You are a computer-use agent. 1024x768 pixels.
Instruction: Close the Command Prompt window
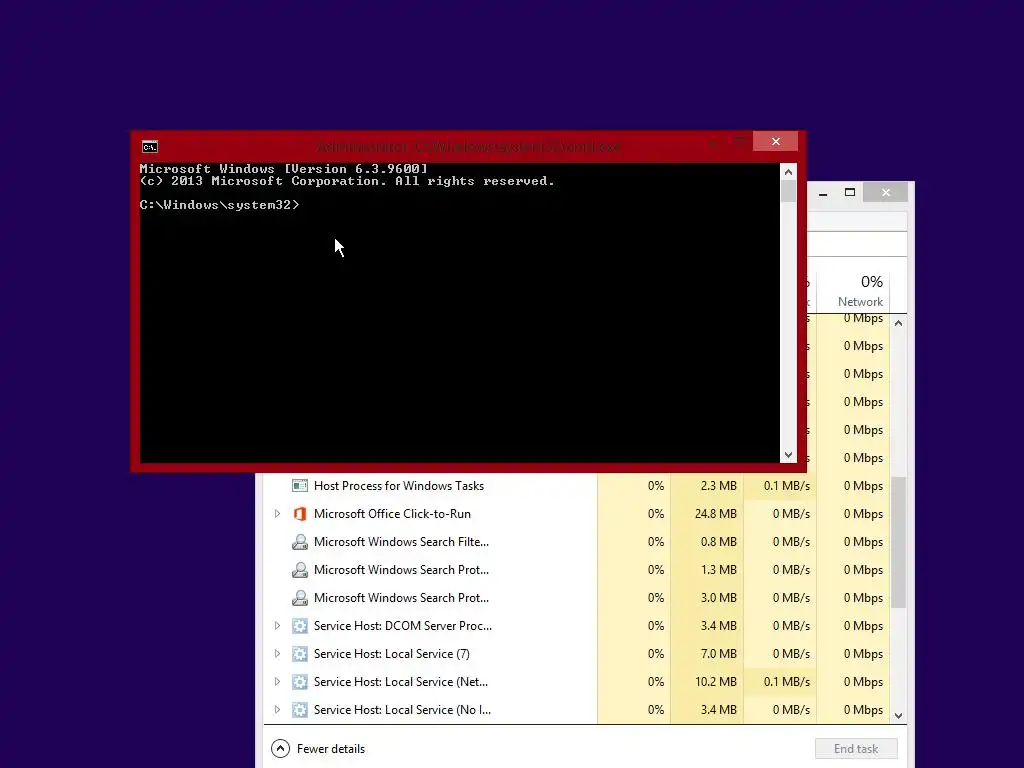[x=775, y=141]
